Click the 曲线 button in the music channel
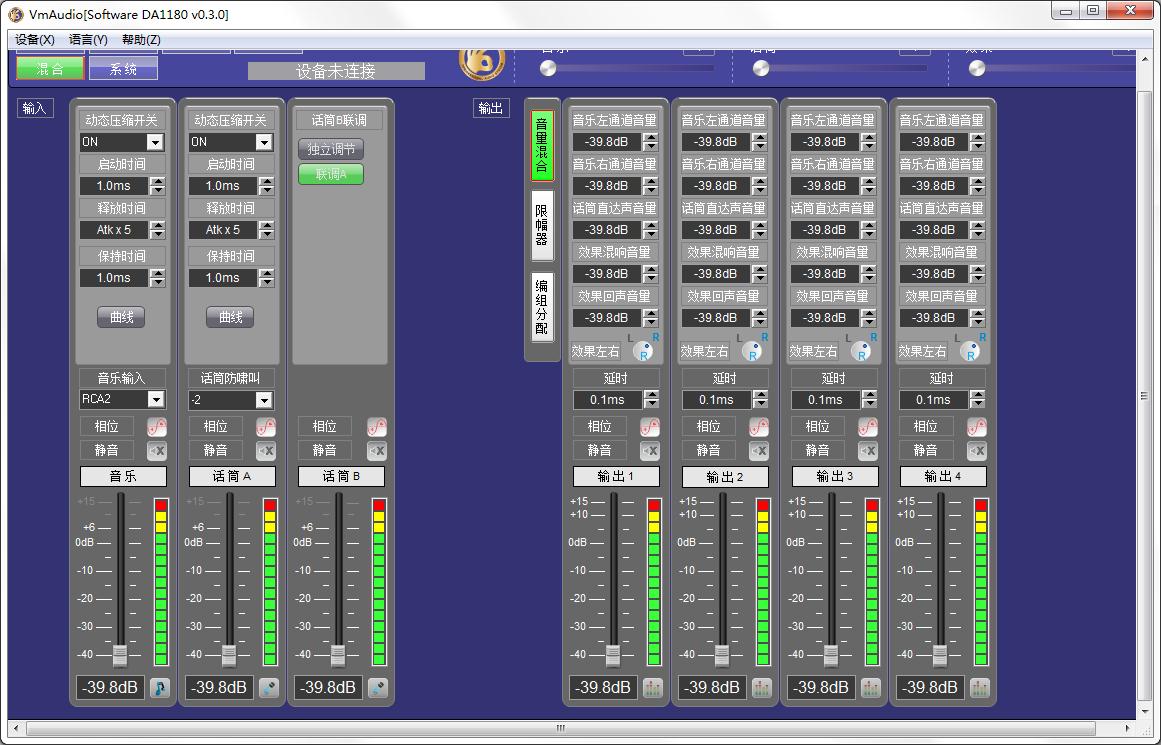This screenshot has height=745, width=1161. [121, 317]
